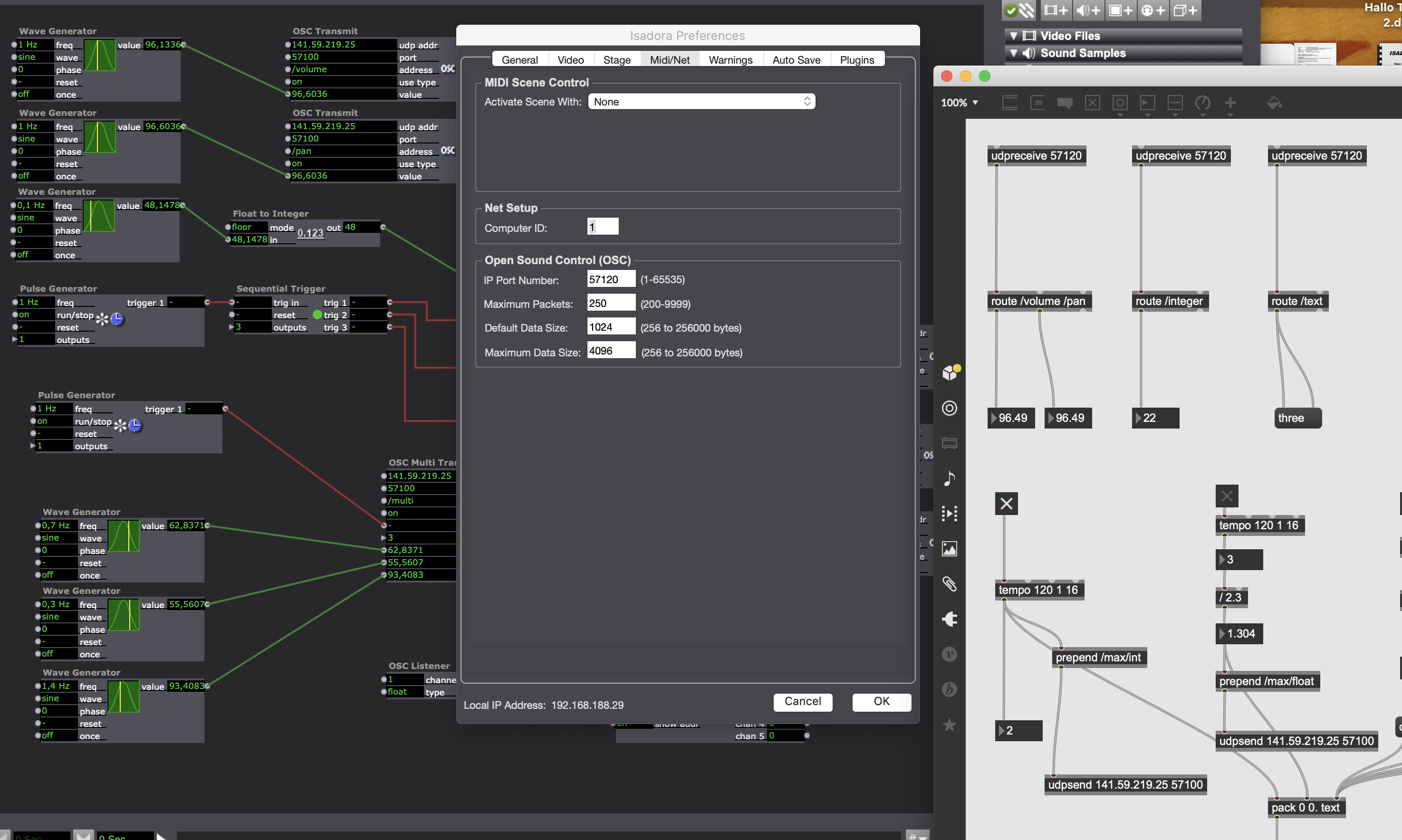The width and height of the screenshot is (1402, 840).
Task: Open the Max package browser cube icon
Action: [950, 372]
